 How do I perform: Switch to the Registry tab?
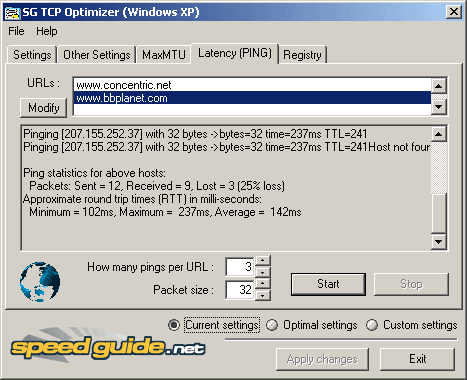(302, 55)
